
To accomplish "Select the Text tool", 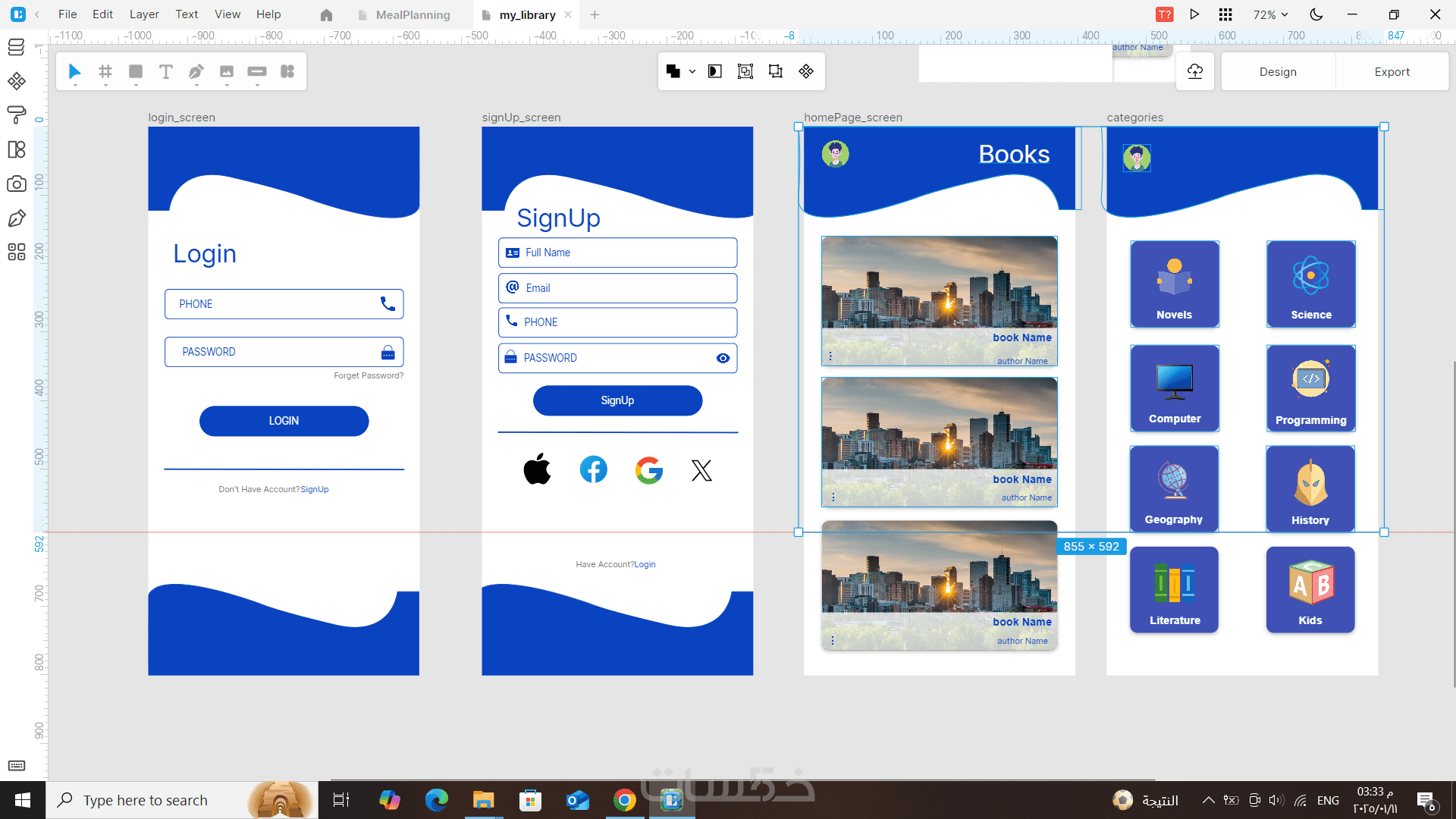I will (165, 71).
